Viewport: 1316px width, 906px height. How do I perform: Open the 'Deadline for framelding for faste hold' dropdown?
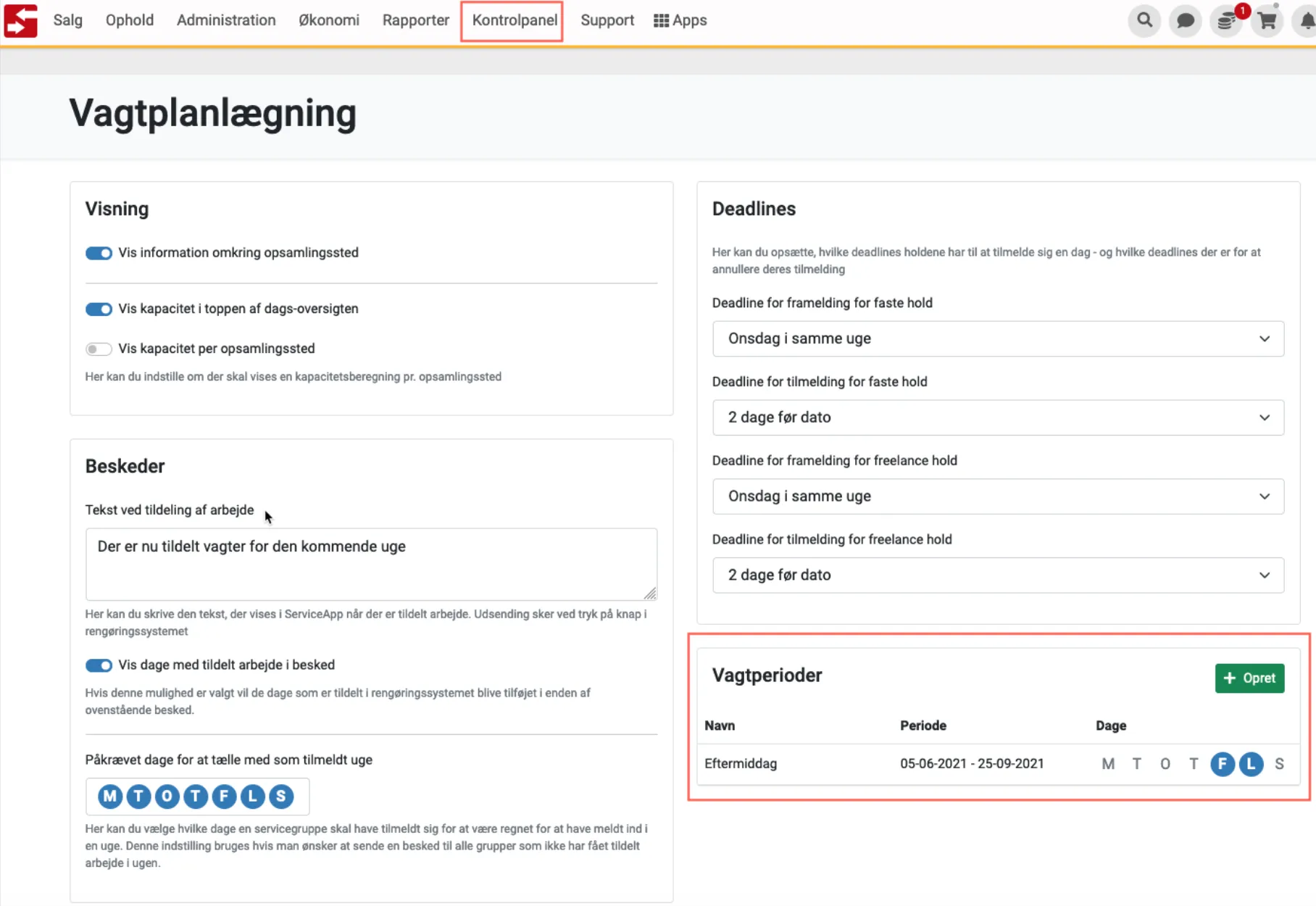click(998, 338)
